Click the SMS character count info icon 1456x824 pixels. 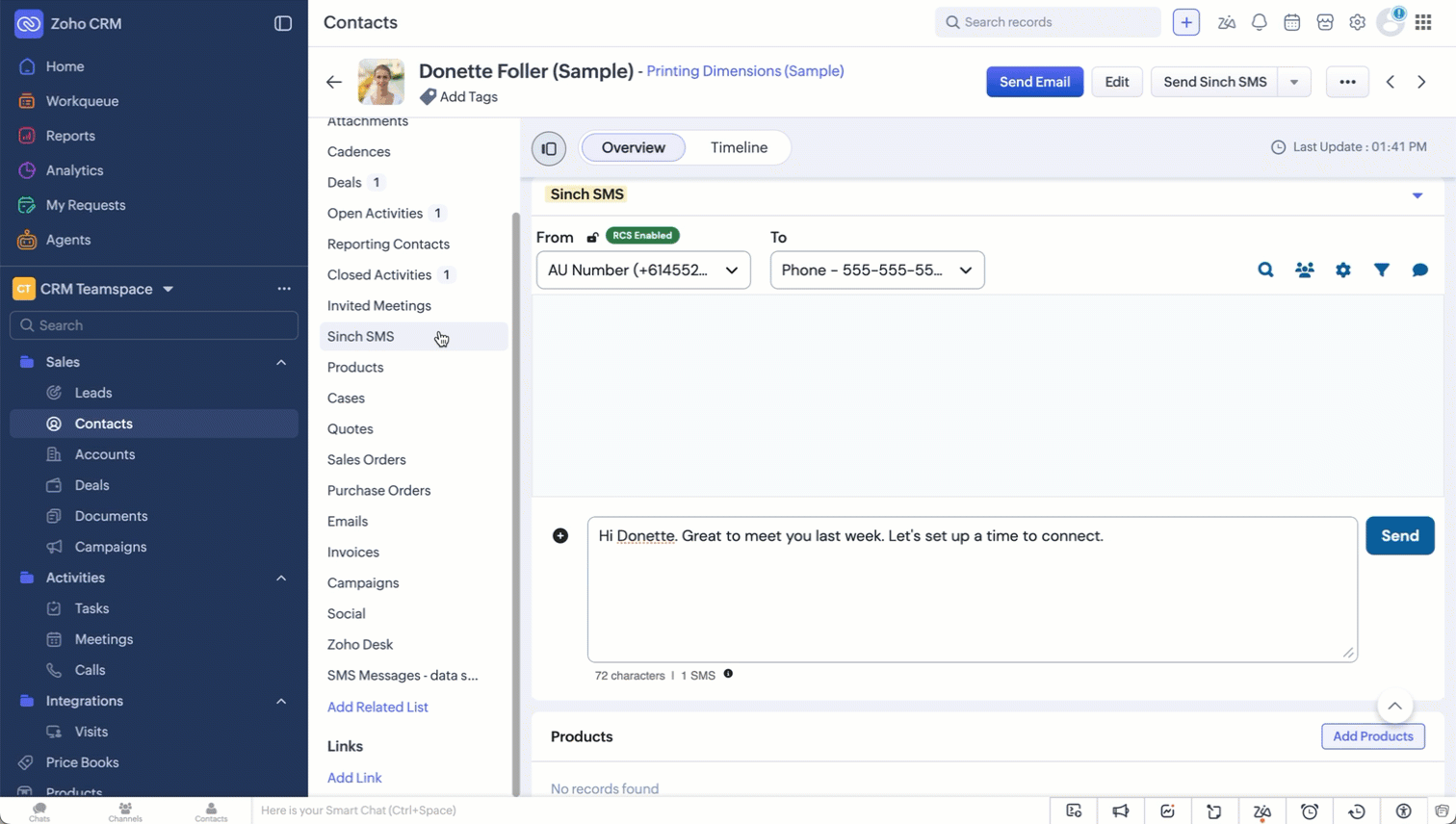click(728, 674)
